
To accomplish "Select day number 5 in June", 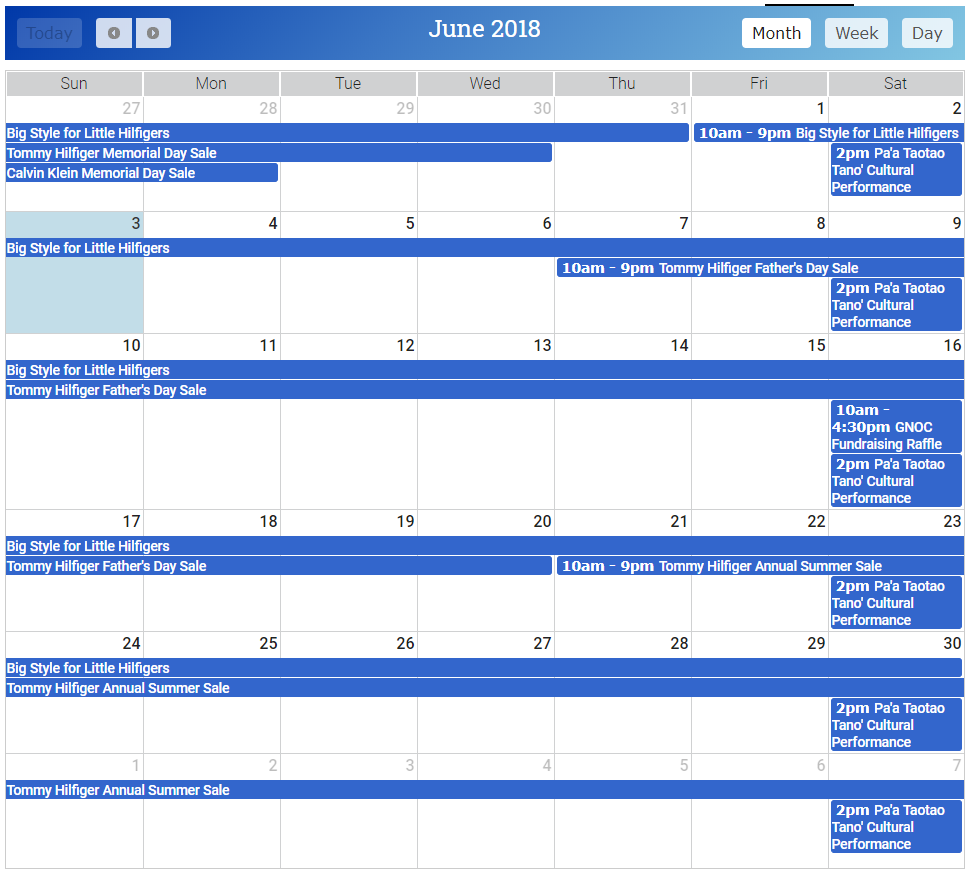I will (409, 223).
